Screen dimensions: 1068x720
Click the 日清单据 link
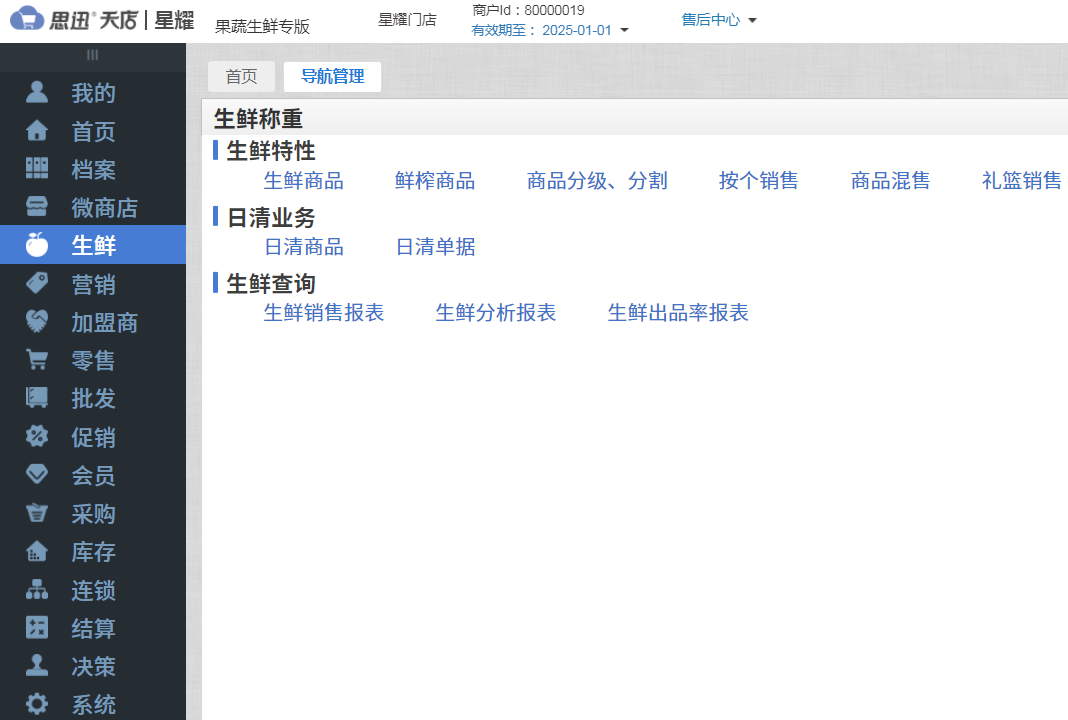(435, 247)
